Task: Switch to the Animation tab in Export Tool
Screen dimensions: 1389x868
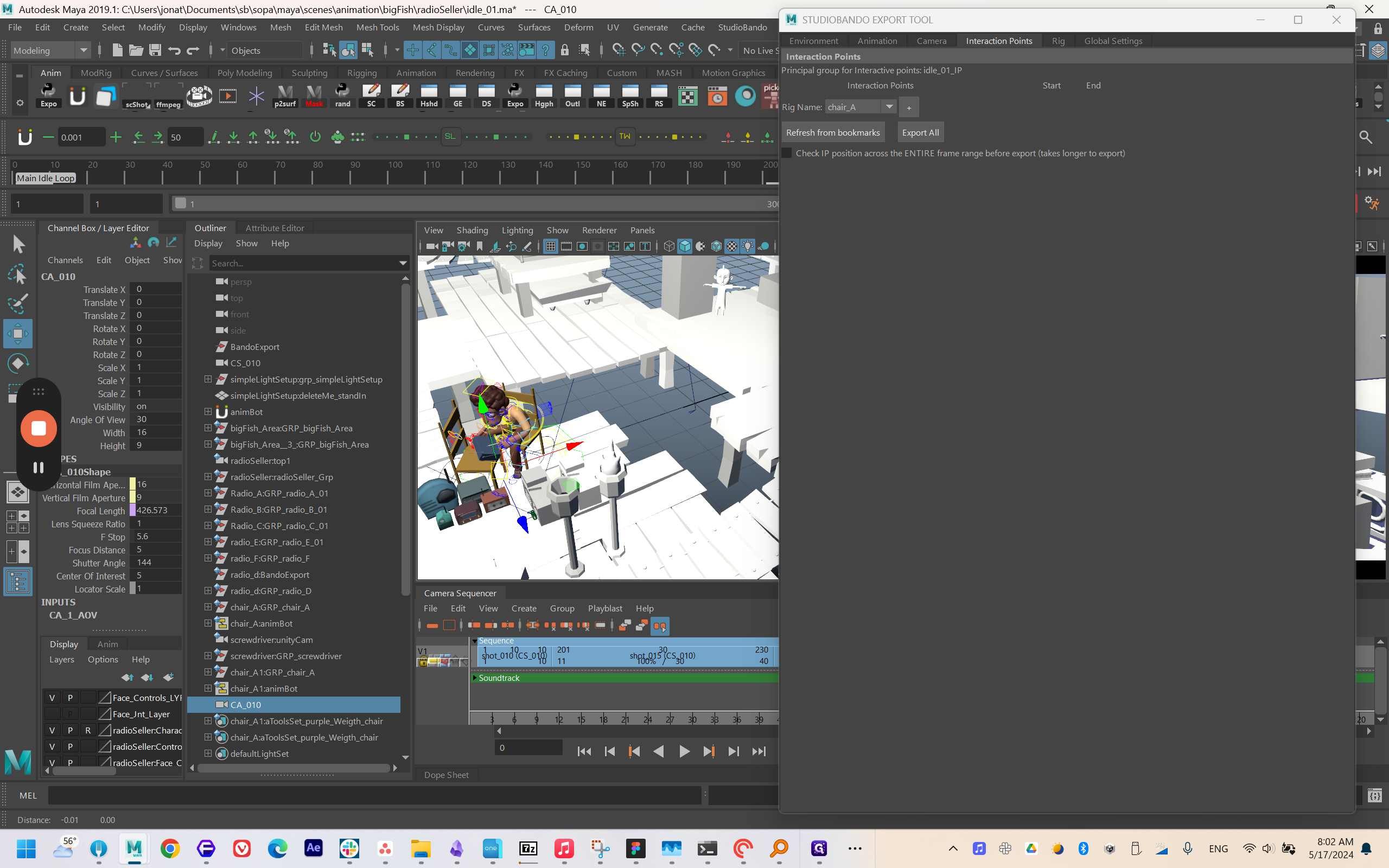Action: pyautogui.click(x=877, y=41)
